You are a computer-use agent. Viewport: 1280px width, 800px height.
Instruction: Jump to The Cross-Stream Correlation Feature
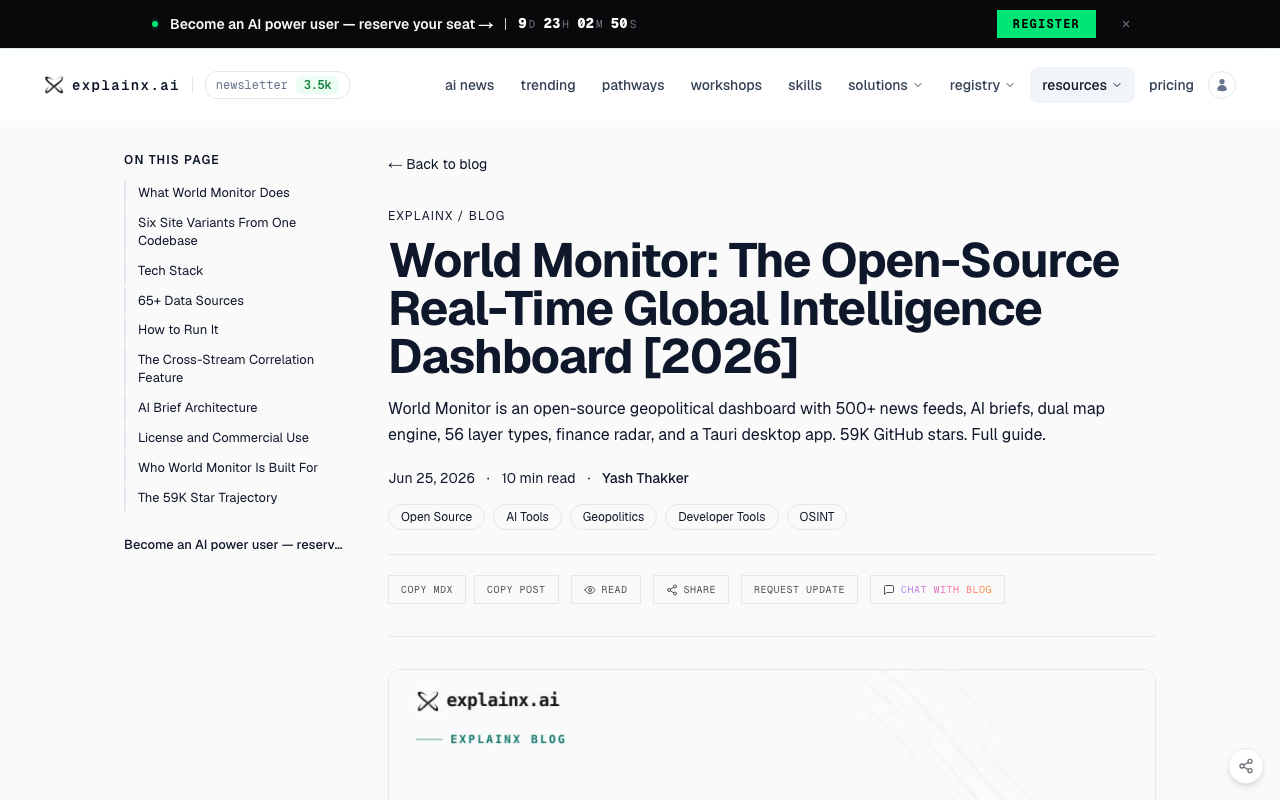[x=226, y=369]
